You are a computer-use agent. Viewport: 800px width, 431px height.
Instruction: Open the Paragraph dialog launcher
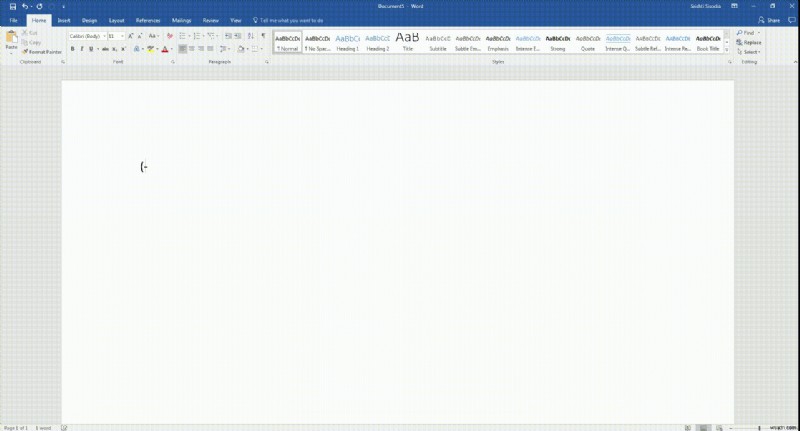[266, 62]
